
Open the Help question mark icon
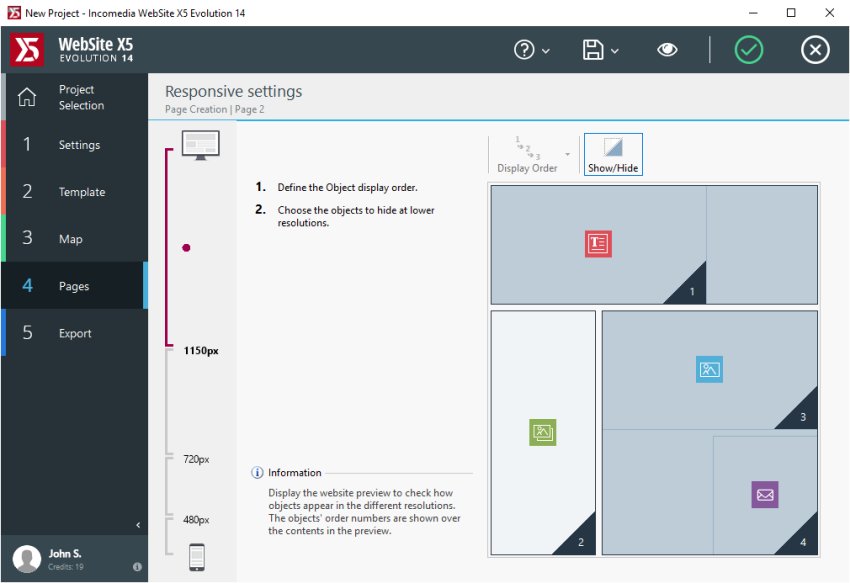click(524, 50)
